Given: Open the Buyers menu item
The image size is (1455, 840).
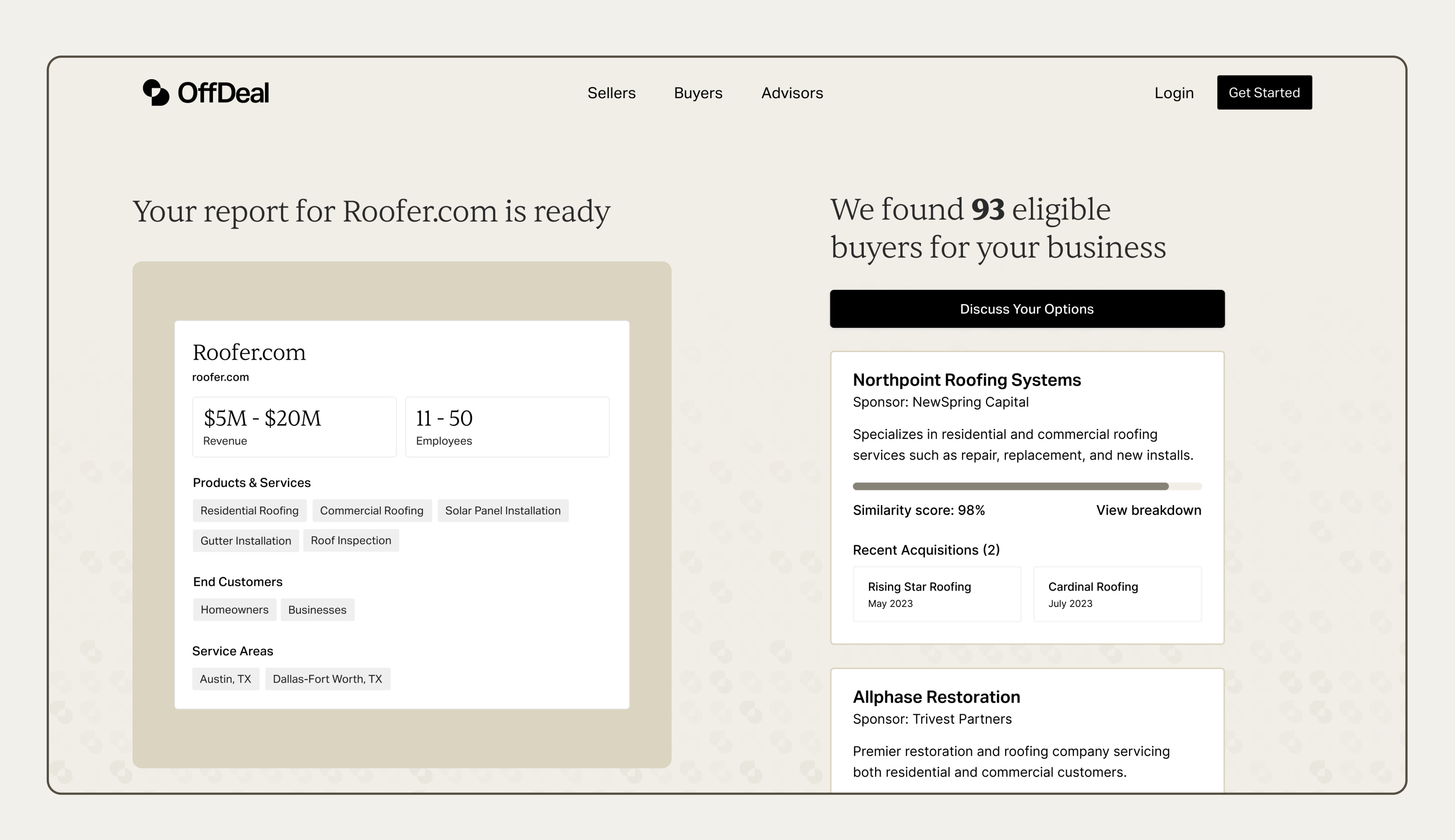Looking at the screenshot, I should tap(698, 93).
